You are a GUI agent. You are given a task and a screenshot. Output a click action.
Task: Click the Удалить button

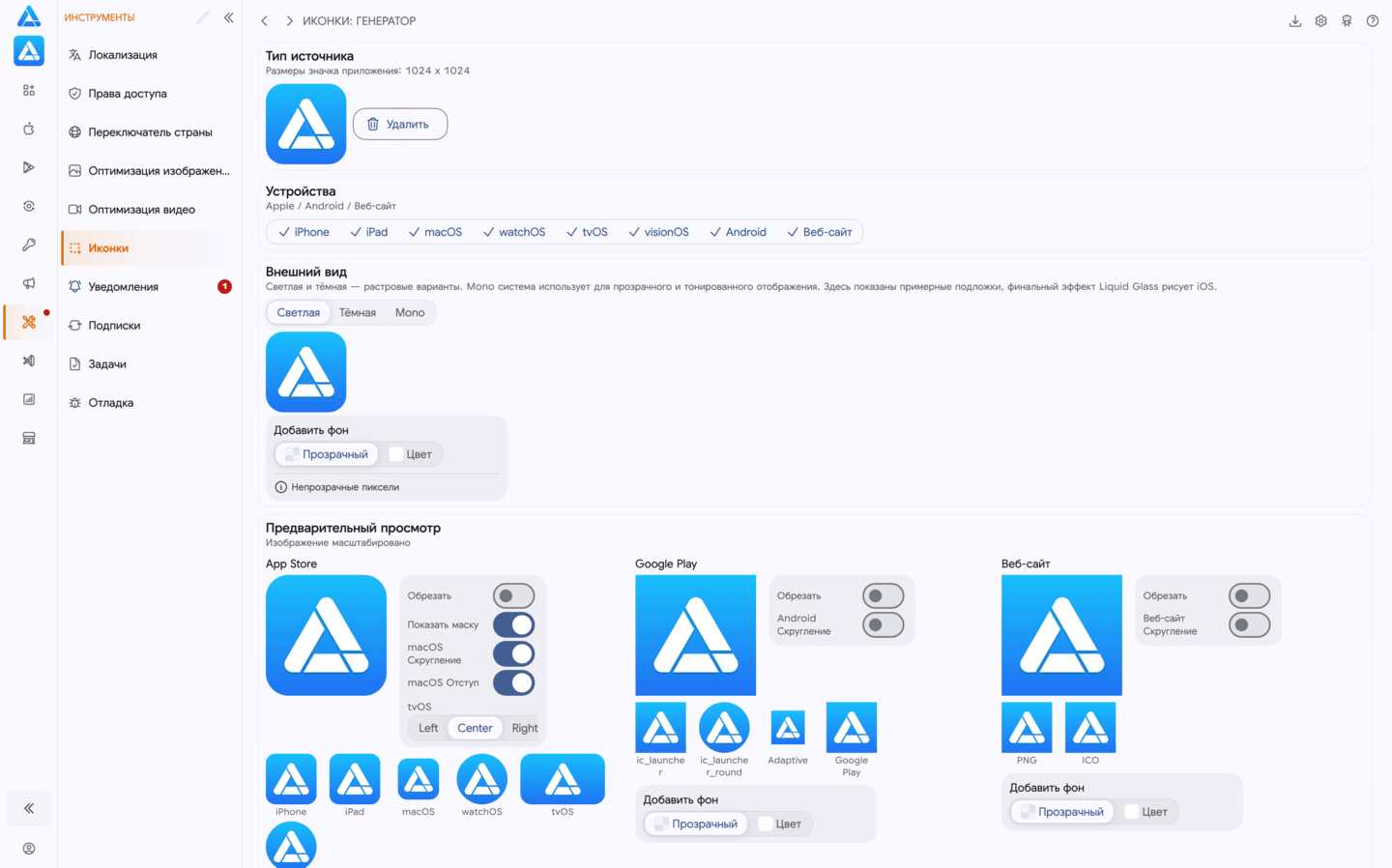(400, 124)
